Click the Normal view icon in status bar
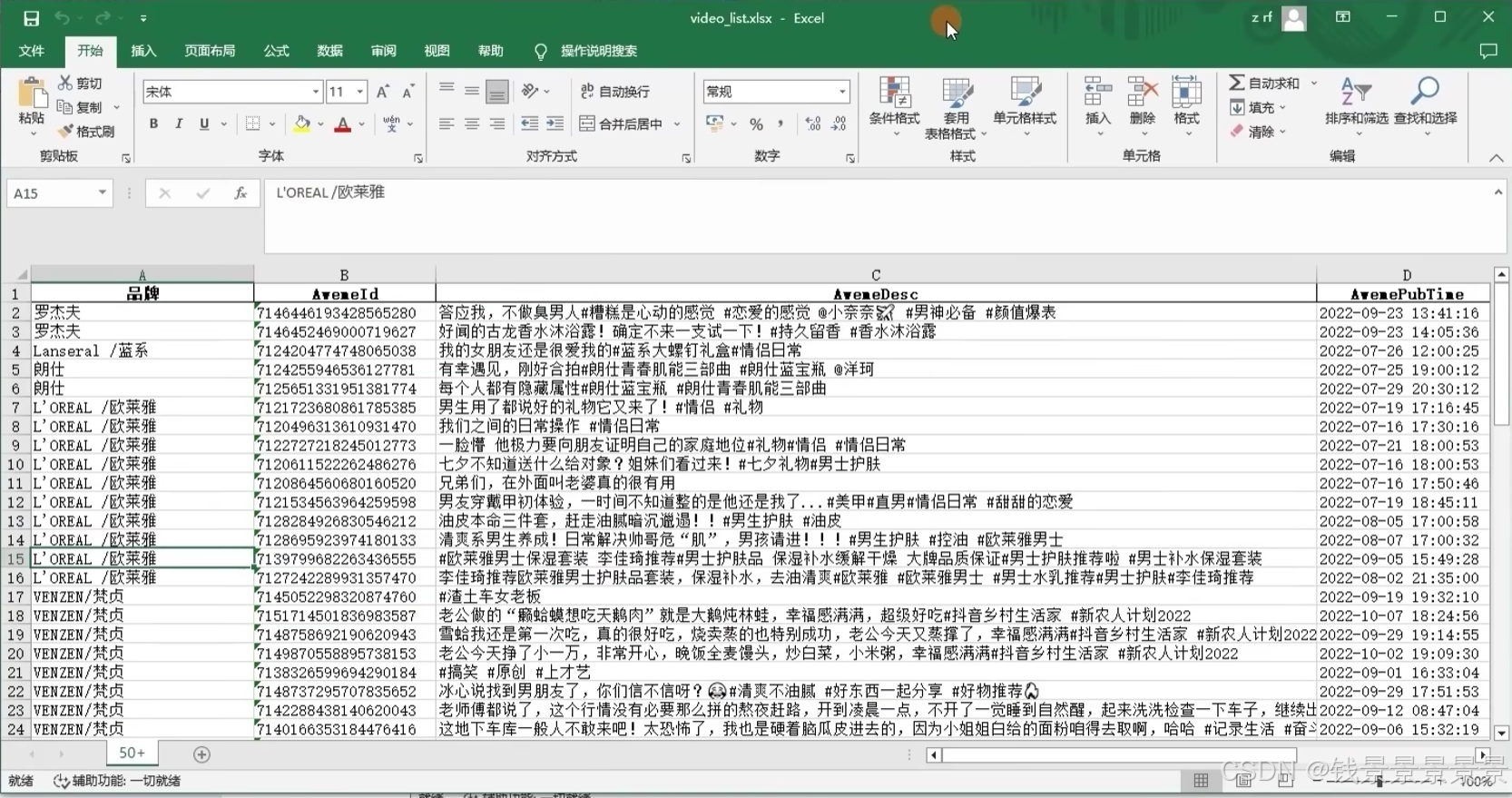 1201,781
